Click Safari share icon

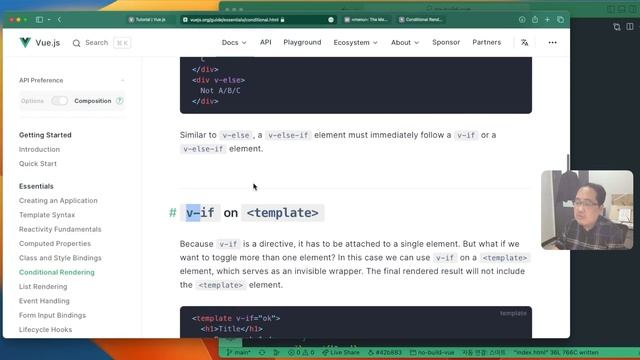tap(535, 20)
